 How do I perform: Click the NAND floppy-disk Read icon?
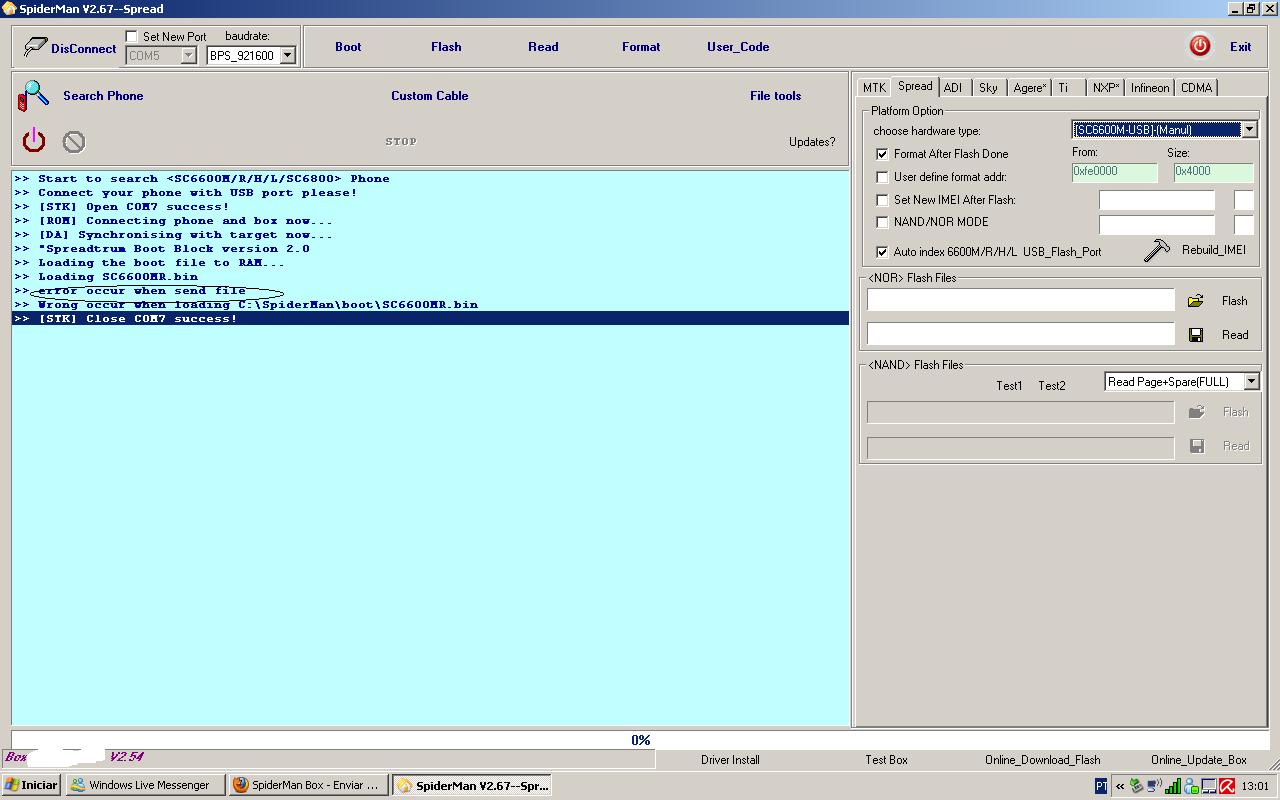click(1196, 446)
